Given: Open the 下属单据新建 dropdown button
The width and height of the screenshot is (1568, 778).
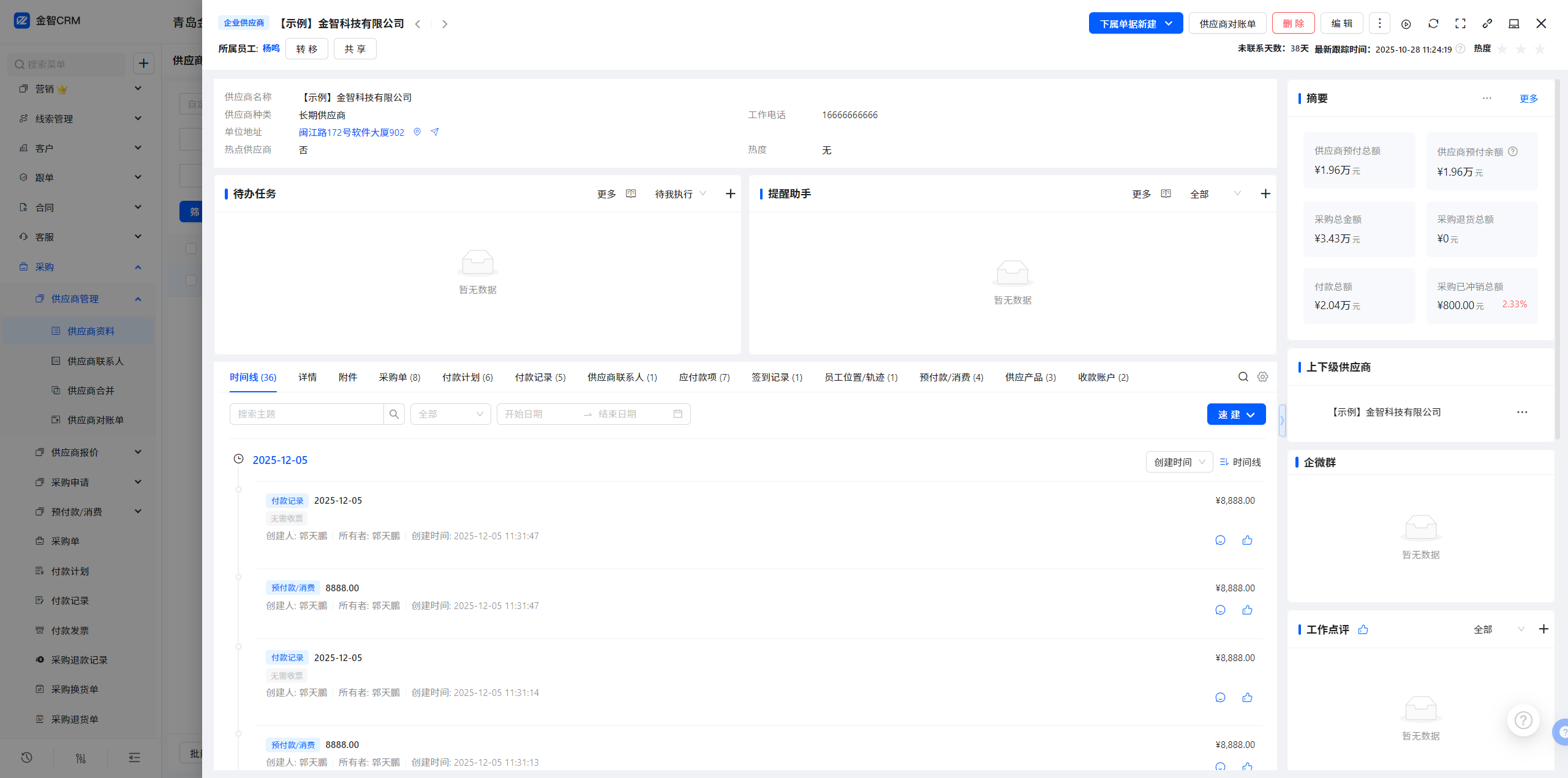Looking at the screenshot, I should point(1135,23).
